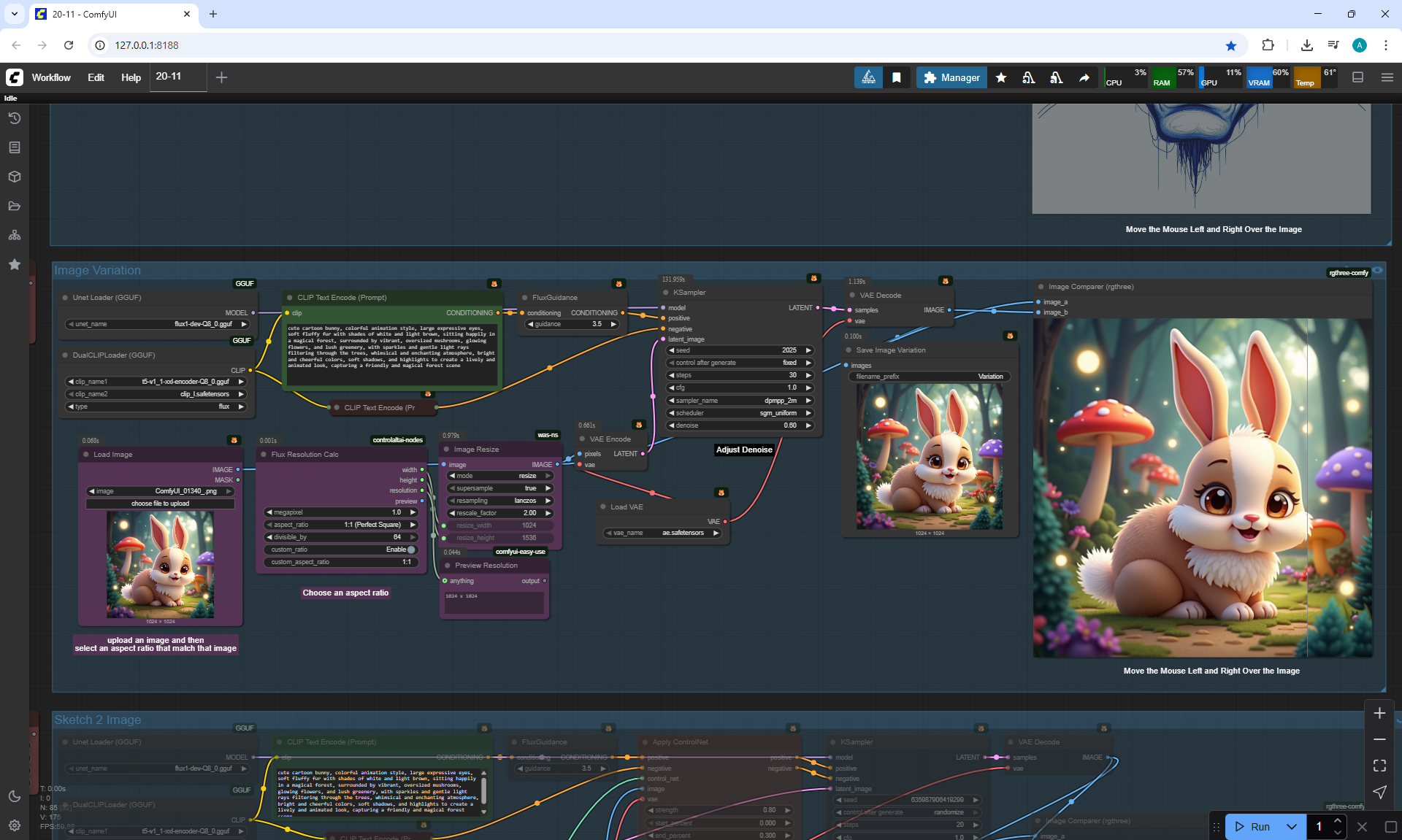1402x840 pixels.
Task: Click choose file to upload button
Action: [160, 504]
